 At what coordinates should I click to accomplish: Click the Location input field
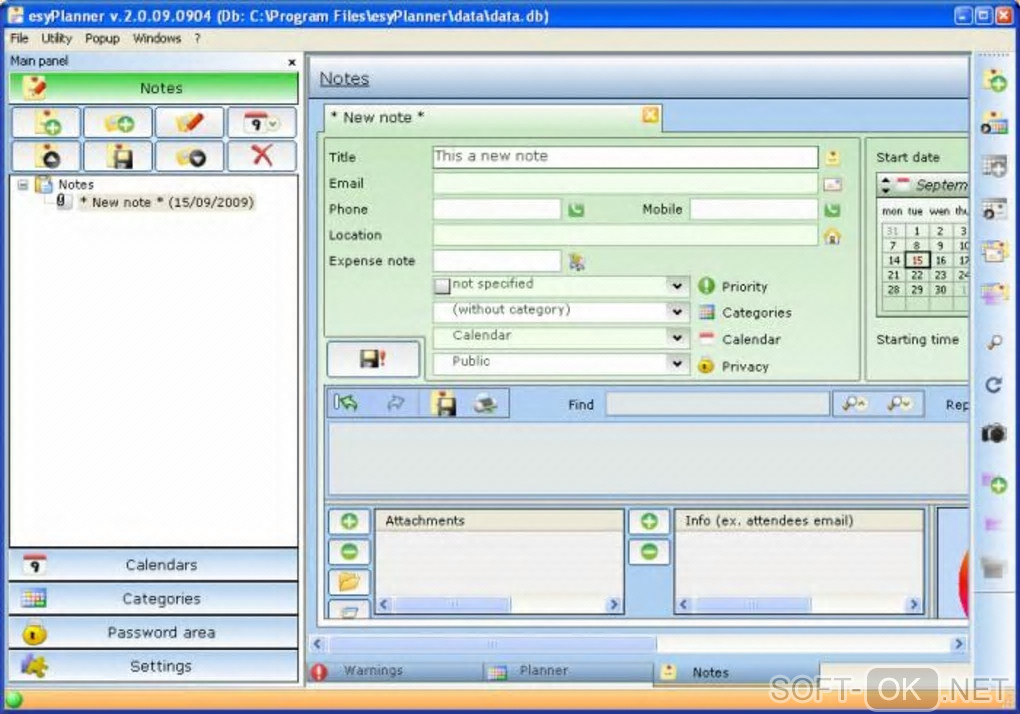pos(625,235)
